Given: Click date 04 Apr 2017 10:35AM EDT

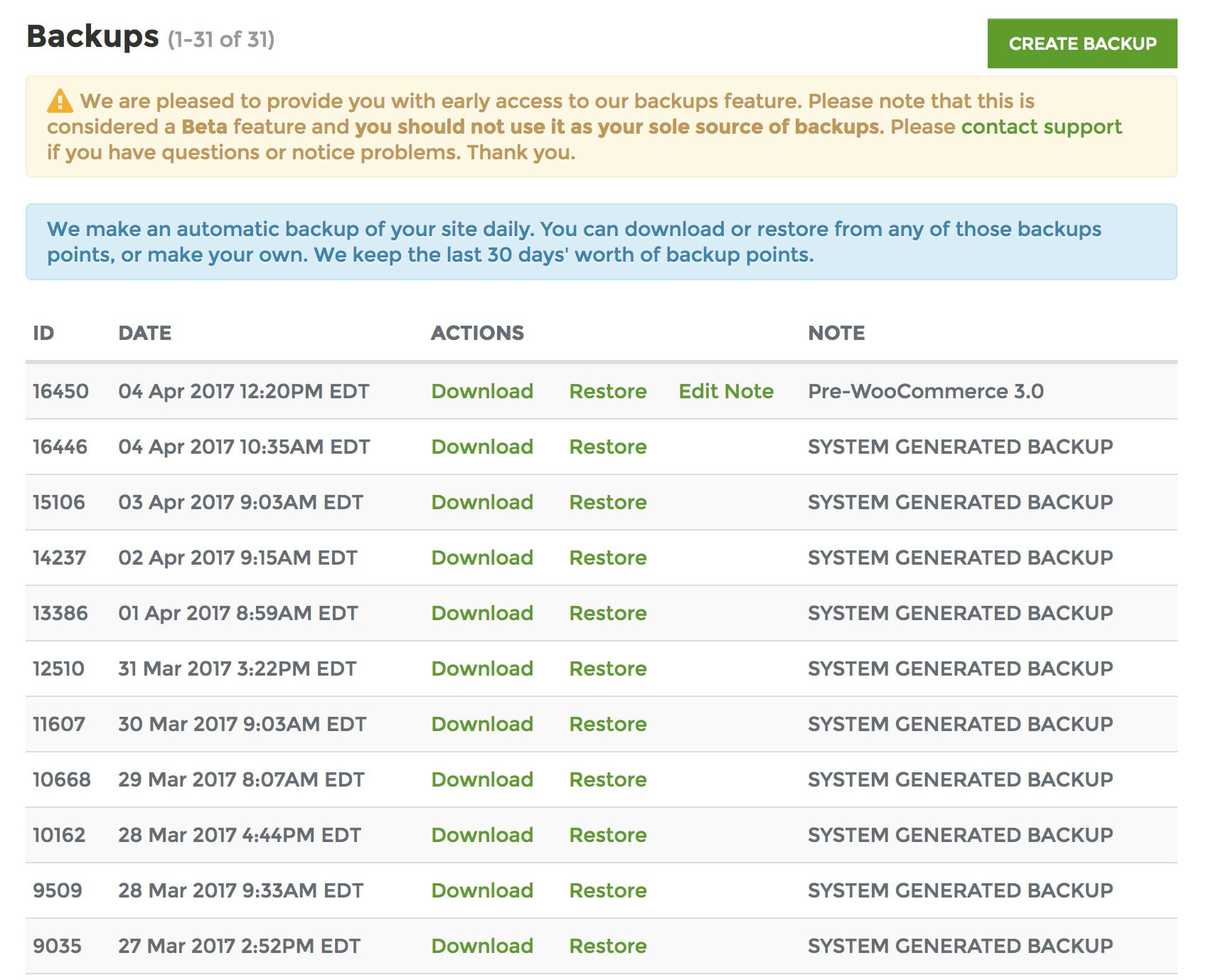Looking at the screenshot, I should [244, 447].
